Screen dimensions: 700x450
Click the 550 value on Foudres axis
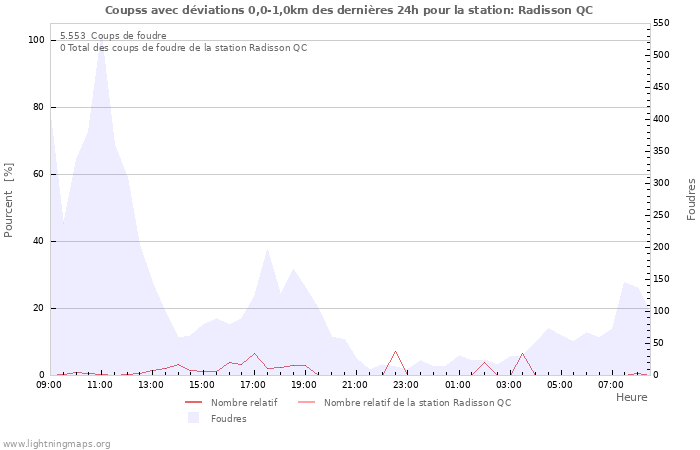click(x=661, y=23)
